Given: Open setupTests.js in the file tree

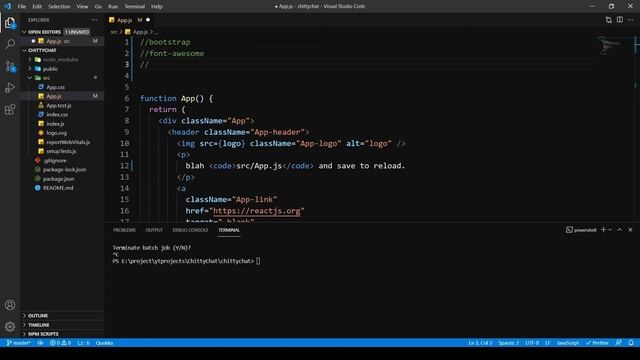Looking at the screenshot, I should point(61,151).
